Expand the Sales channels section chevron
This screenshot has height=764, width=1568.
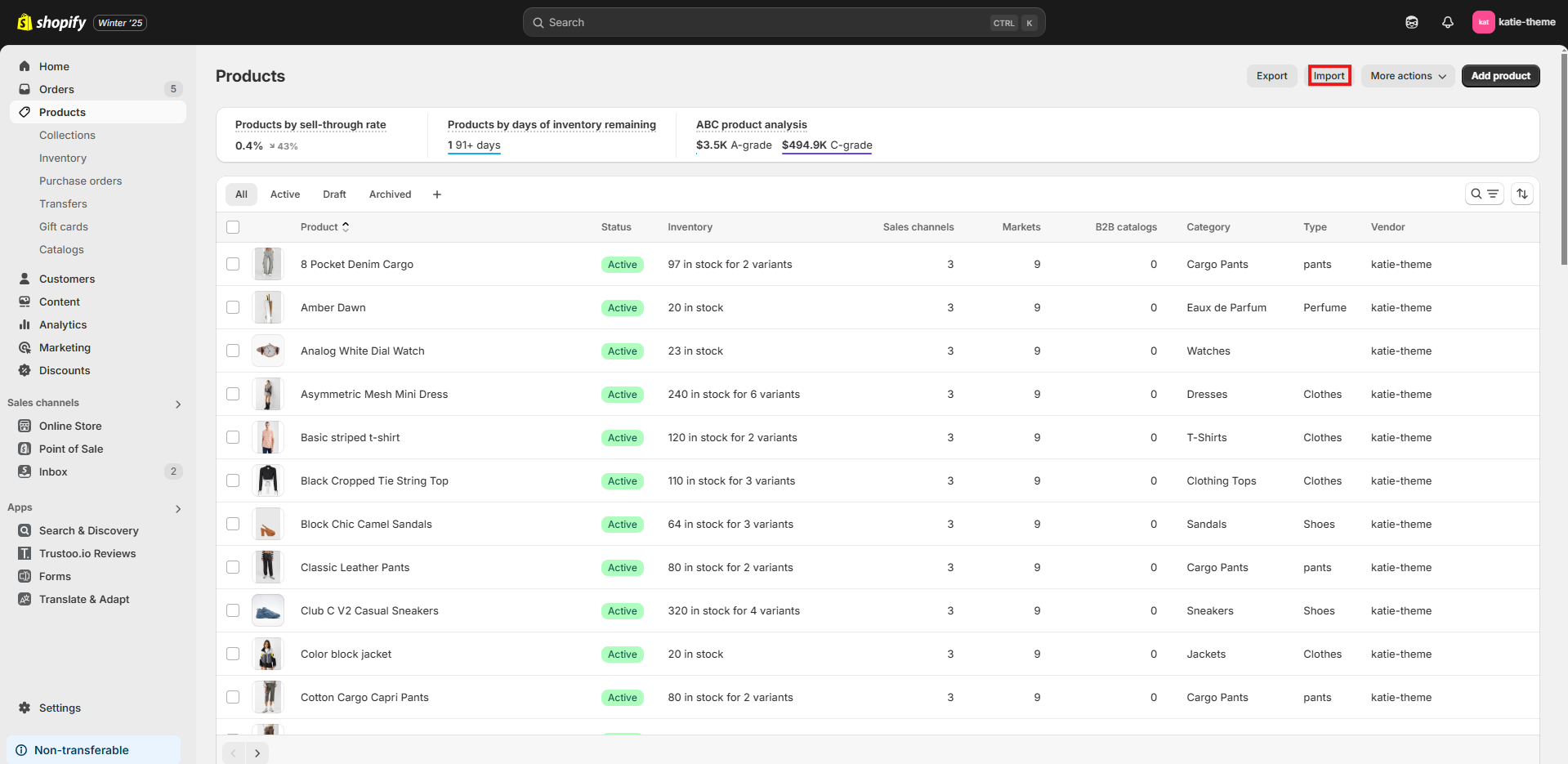click(x=178, y=404)
